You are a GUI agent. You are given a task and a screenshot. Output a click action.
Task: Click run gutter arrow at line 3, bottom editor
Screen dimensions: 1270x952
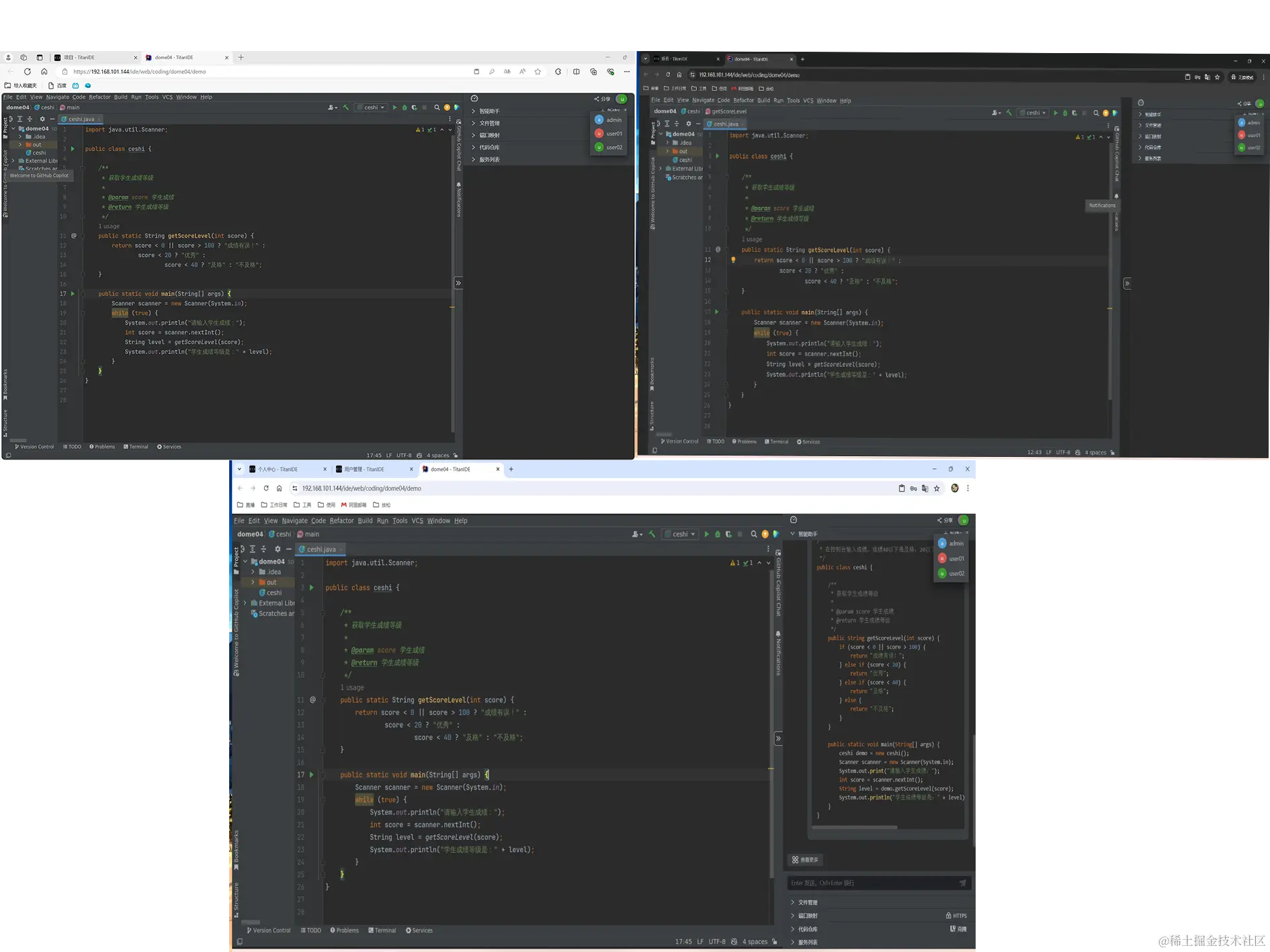311,588
